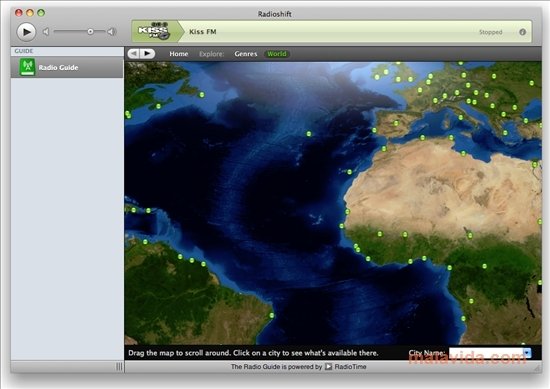Image resolution: width=550 pixels, height=389 pixels.
Task: Select the World explore tab
Action: 277,54
